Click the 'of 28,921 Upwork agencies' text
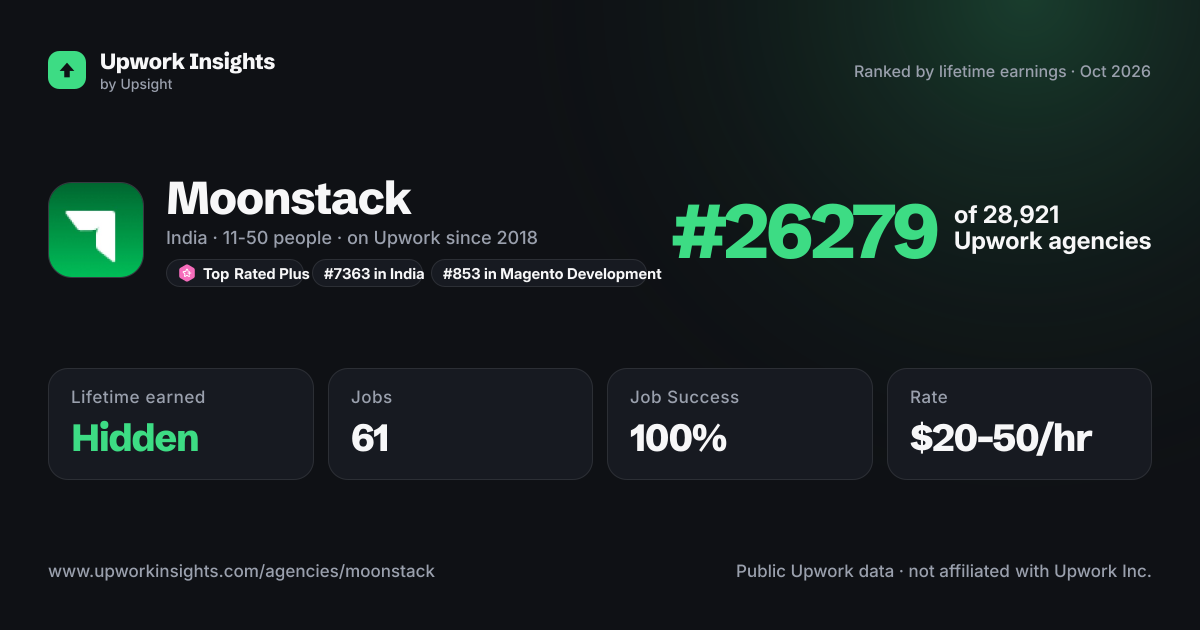Image resolution: width=1200 pixels, height=630 pixels. tap(1052, 228)
